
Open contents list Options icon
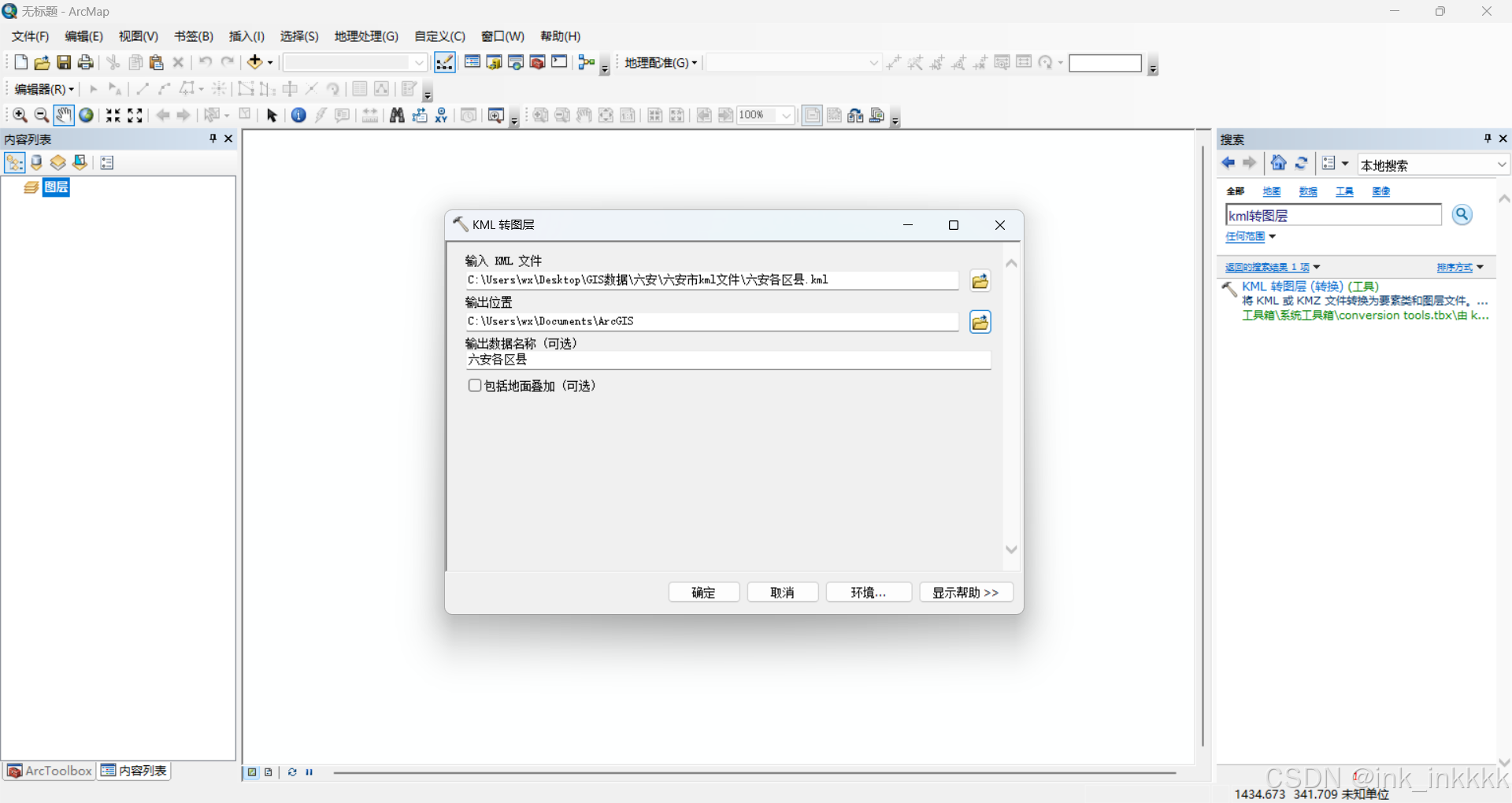pyautogui.click(x=107, y=163)
